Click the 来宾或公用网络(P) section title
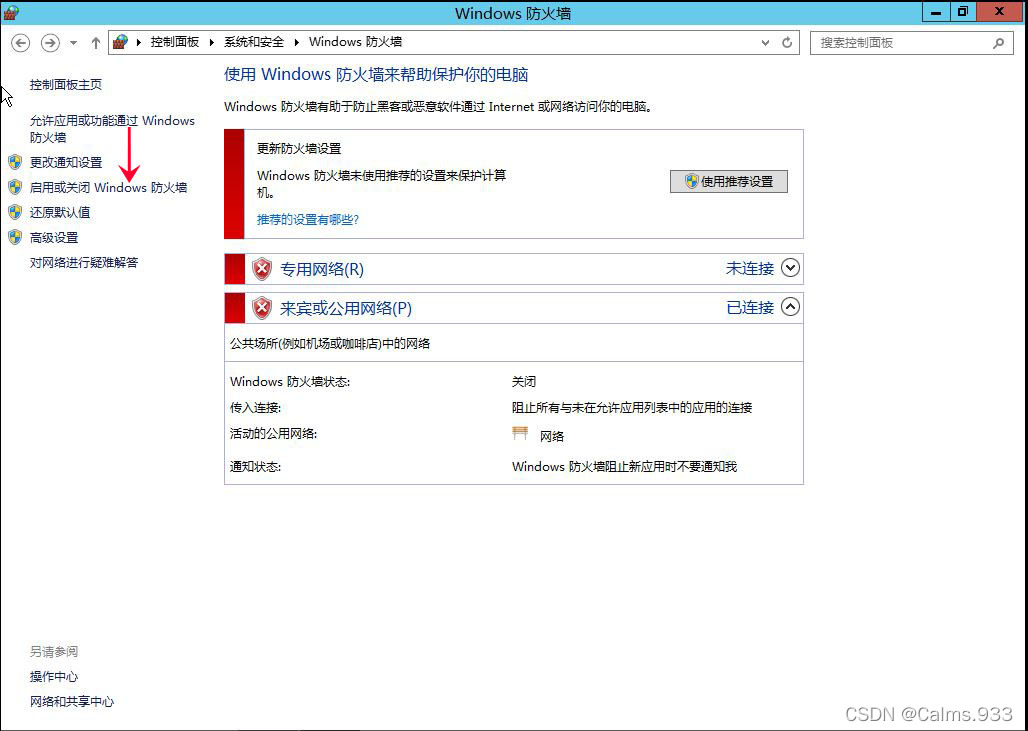Viewport: 1028px width, 731px height. [x=346, y=308]
